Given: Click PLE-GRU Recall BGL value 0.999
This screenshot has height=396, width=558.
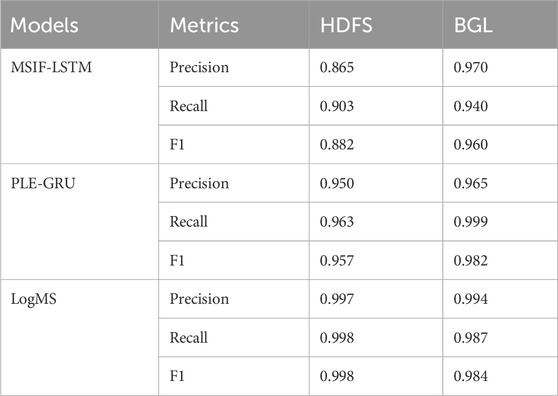Looking at the screenshot, I should click(x=470, y=222).
